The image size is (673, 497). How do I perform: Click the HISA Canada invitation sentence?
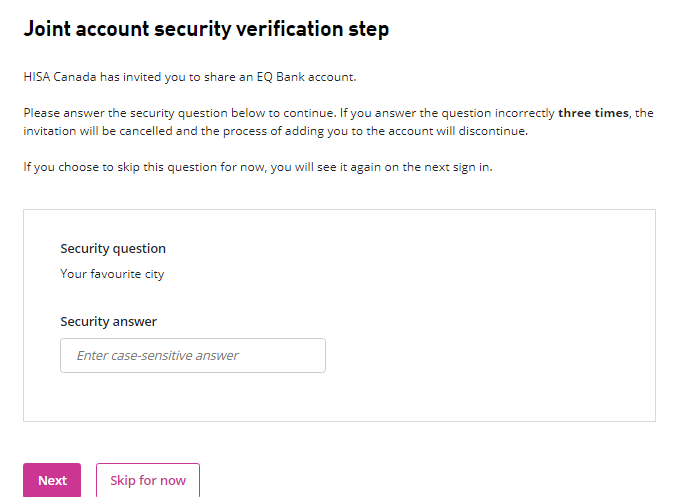(190, 76)
